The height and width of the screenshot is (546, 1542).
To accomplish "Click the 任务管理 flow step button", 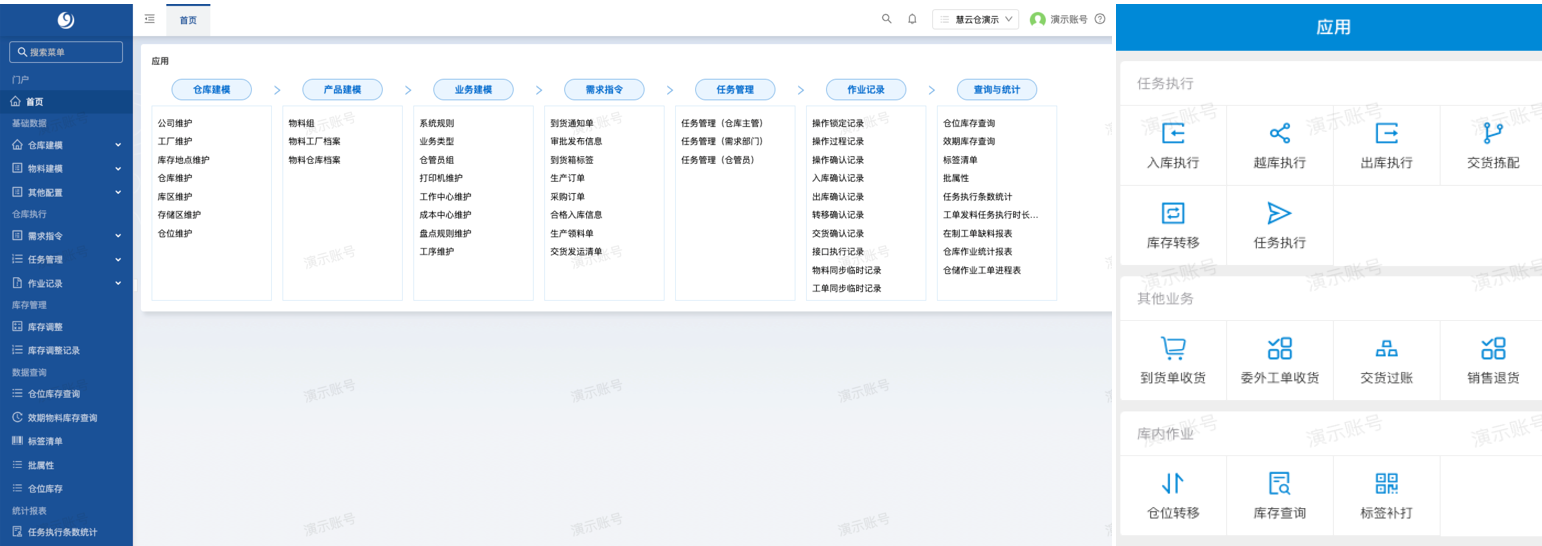I will coord(735,89).
